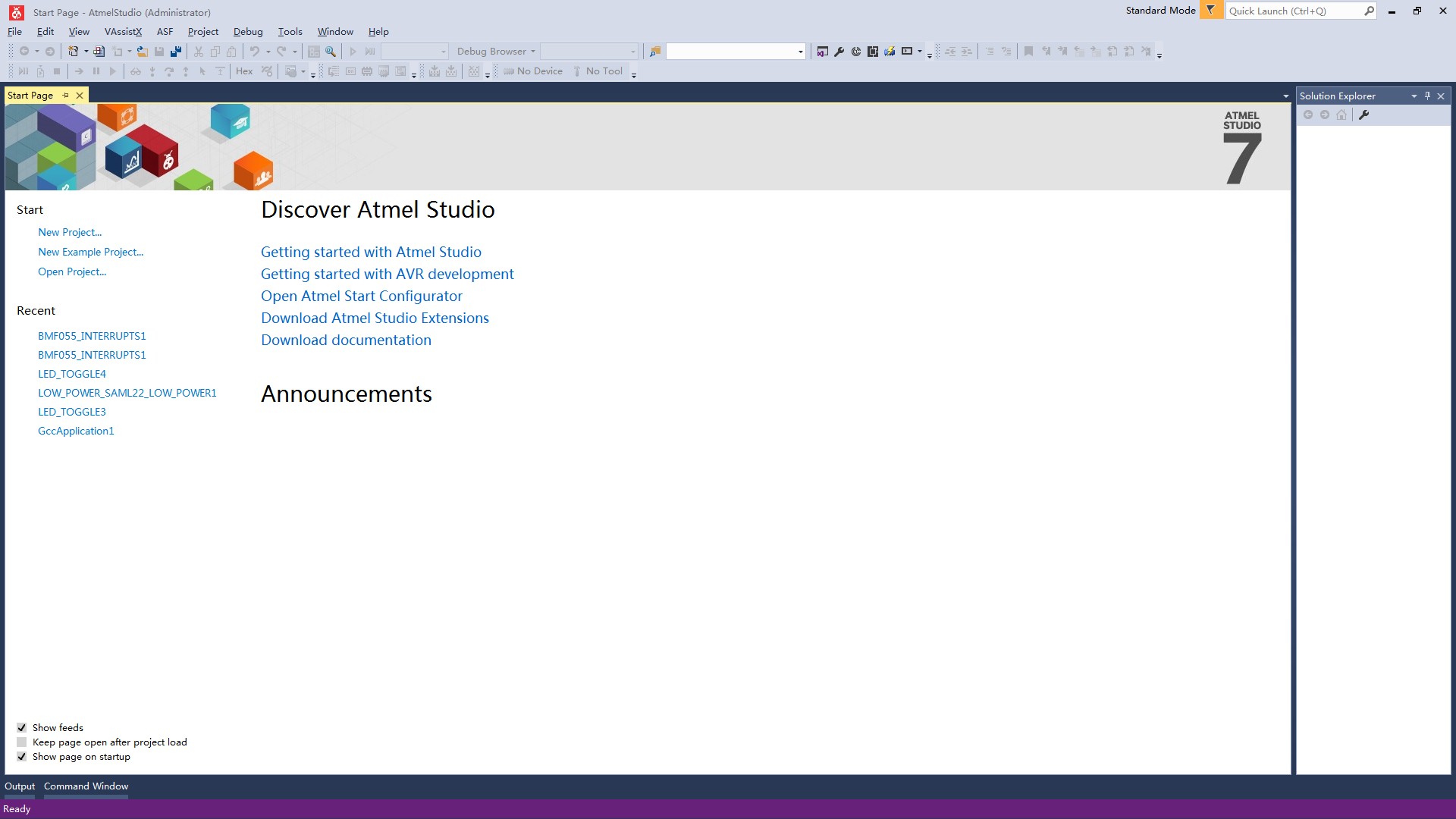Enable Keep page open after project load
This screenshot has height=819, width=1456.
[x=22, y=742]
